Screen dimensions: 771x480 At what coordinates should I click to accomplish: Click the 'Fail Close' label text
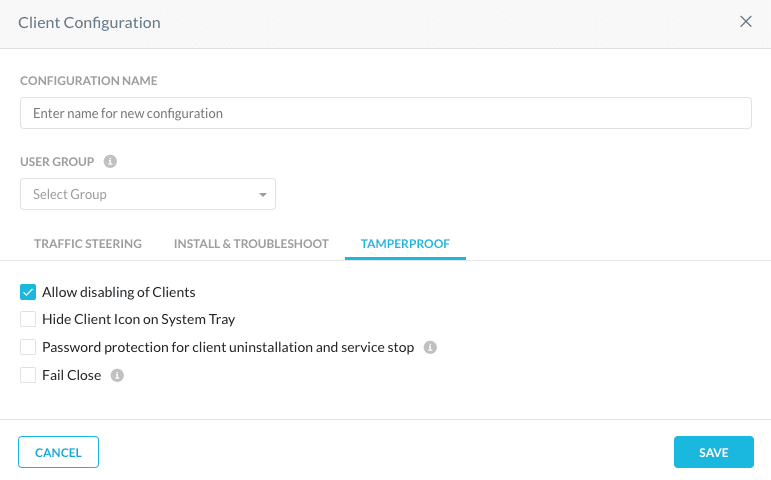[x=72, y=375]
